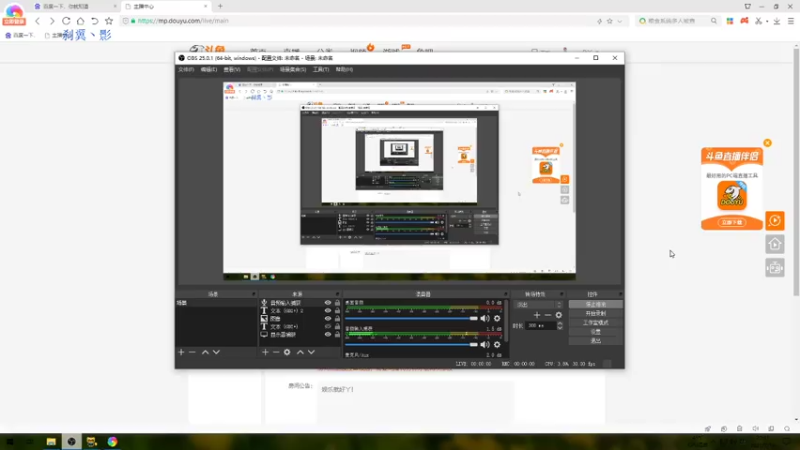
Task: Add a new scene with the plus icon
Action: click(181, 352)
